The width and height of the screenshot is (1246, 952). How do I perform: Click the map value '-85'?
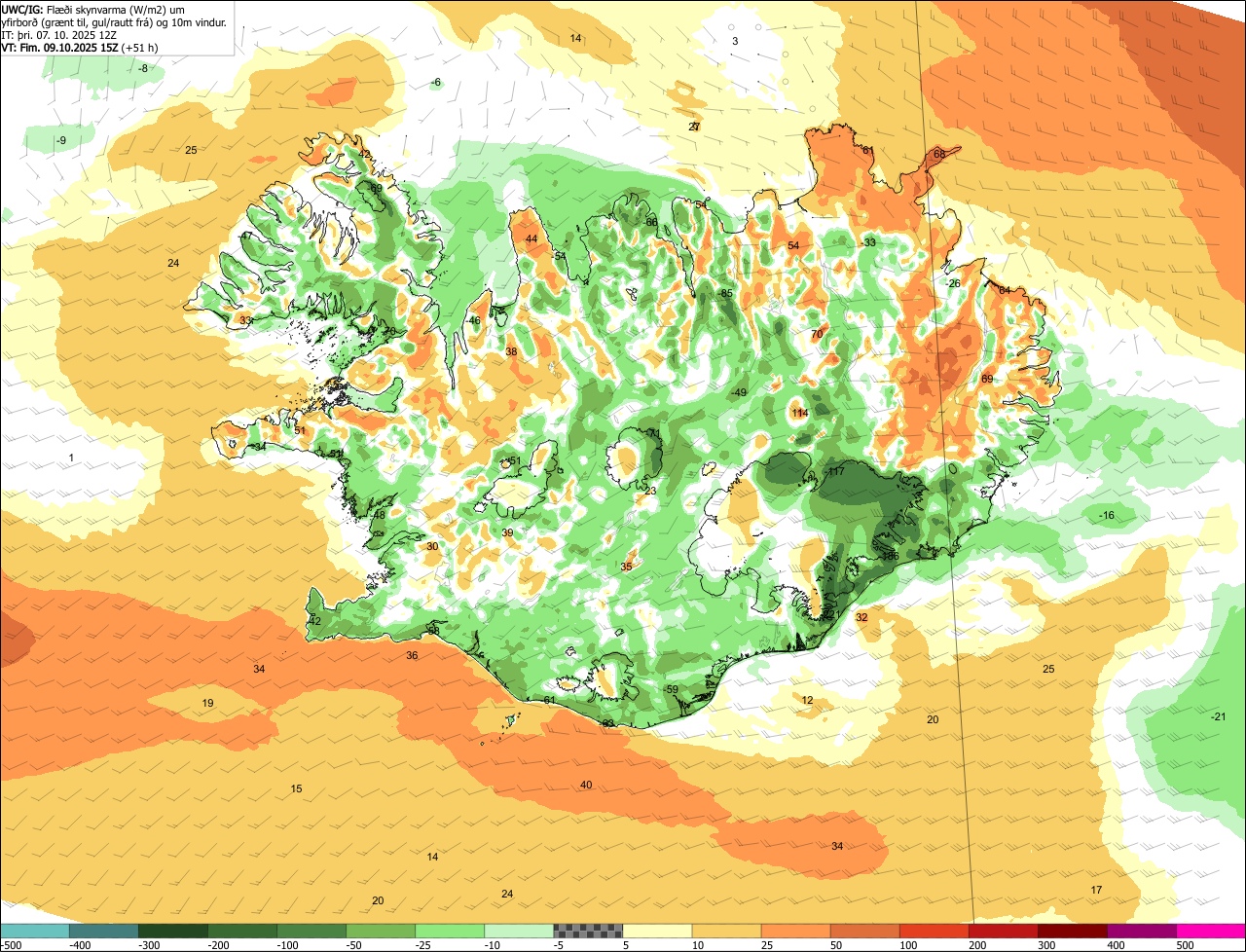[725, 293]
